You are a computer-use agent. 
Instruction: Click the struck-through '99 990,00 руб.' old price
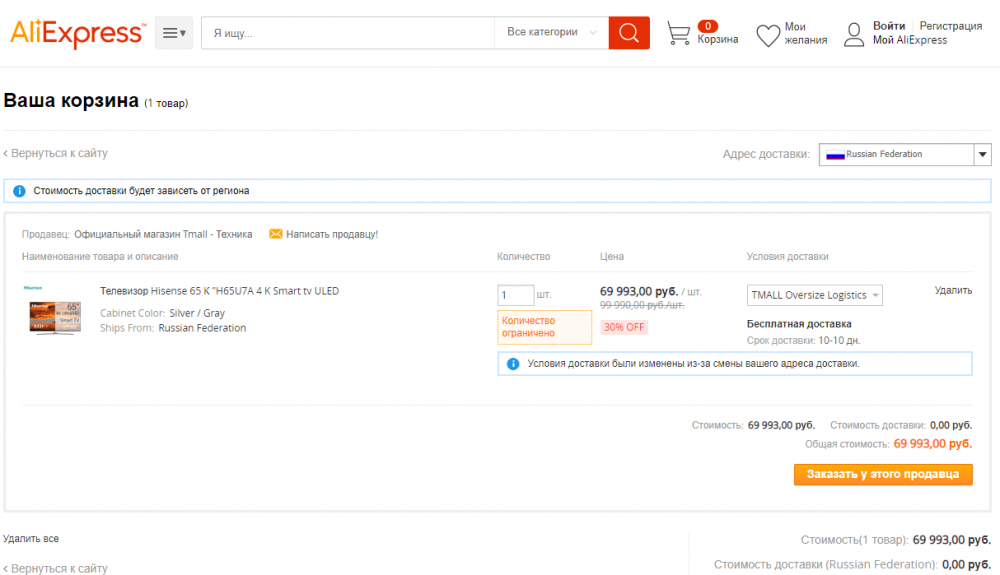pyautogui.click(x=642, y=305)
